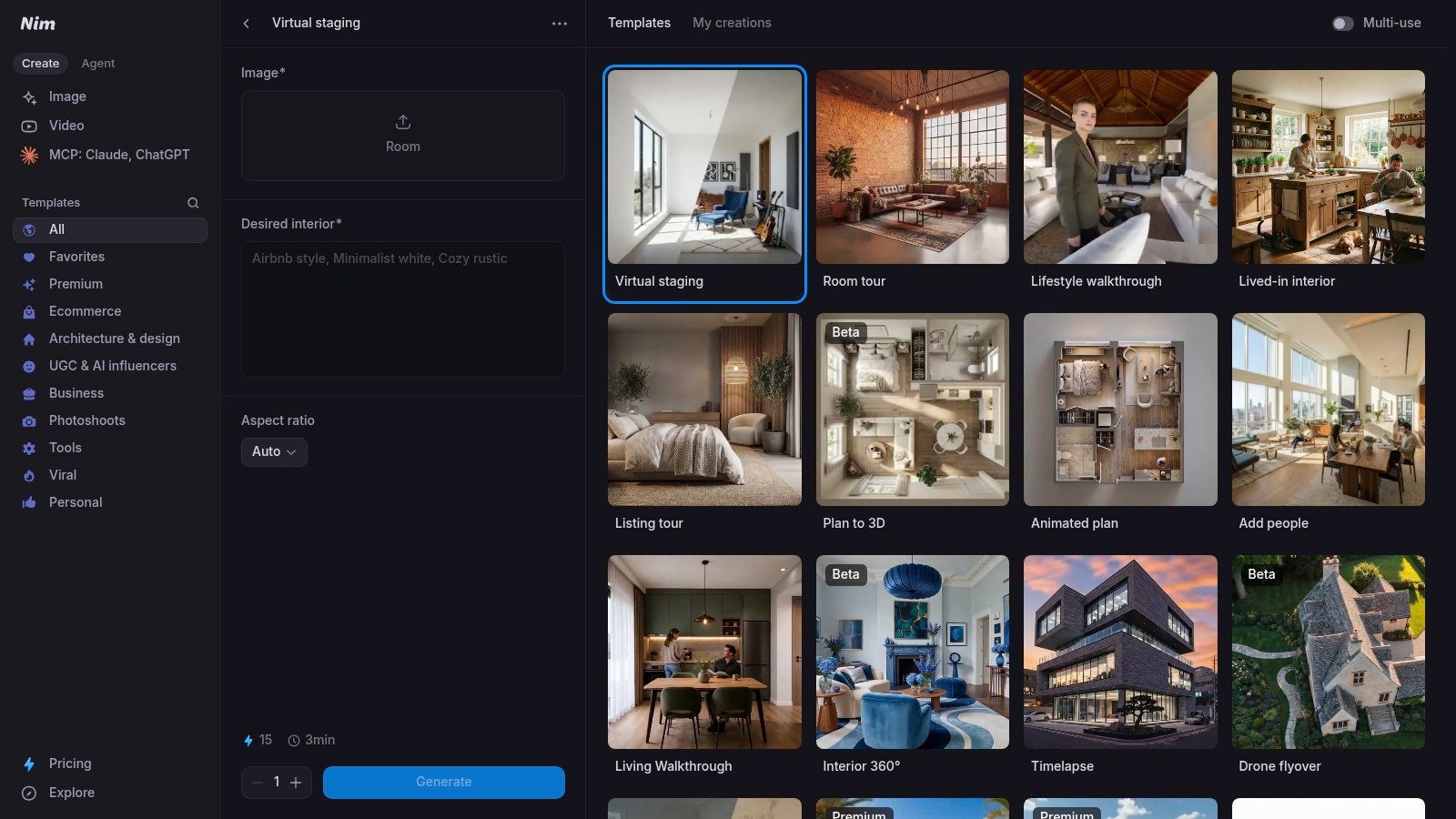Click the gear icon beside Tools
Viewport: 1456px width, 819px height.
[x=29, y=449]
